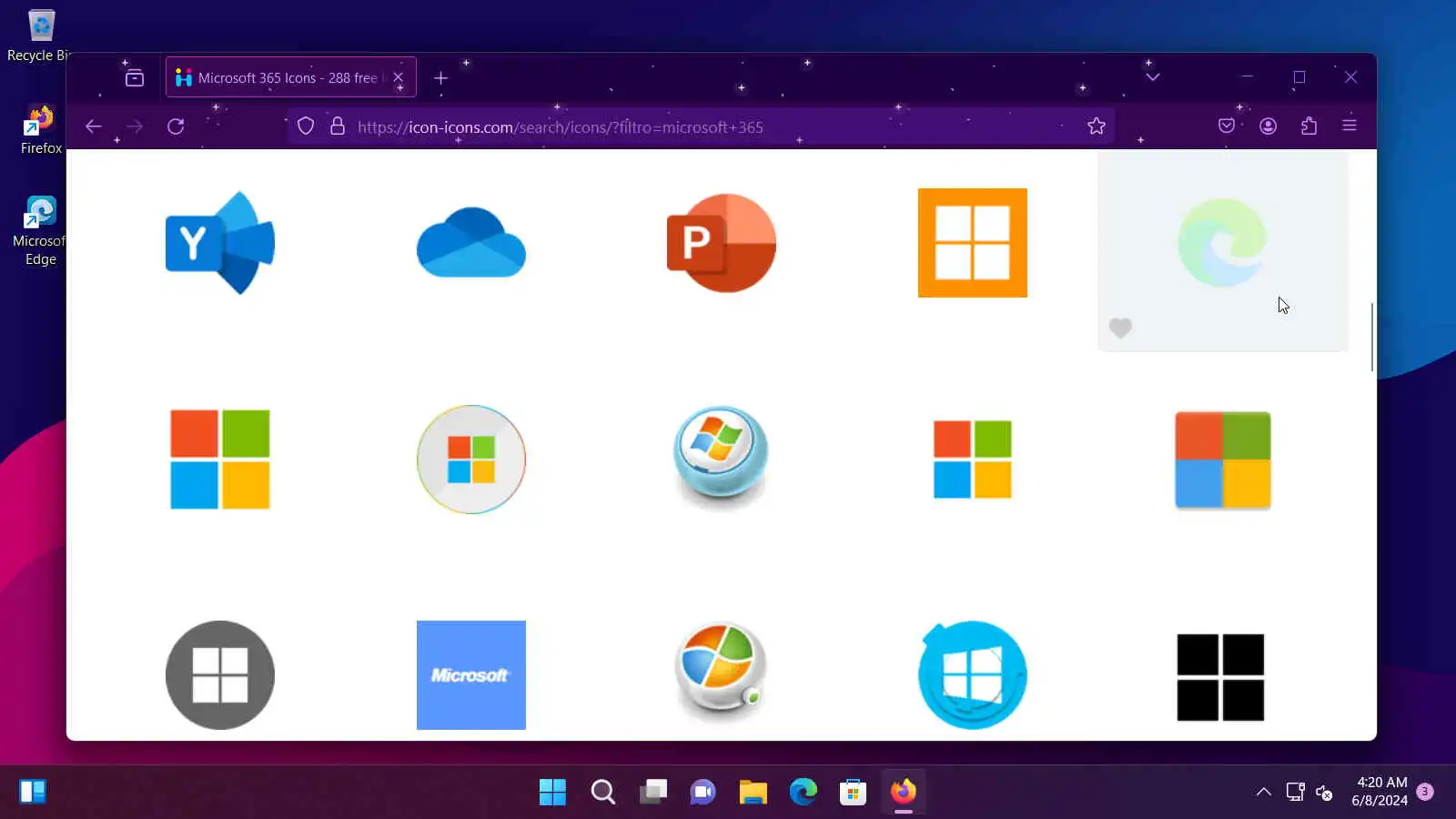Select the Firefox desktop shortcut

pyautogui.click(x=41, y=129)
